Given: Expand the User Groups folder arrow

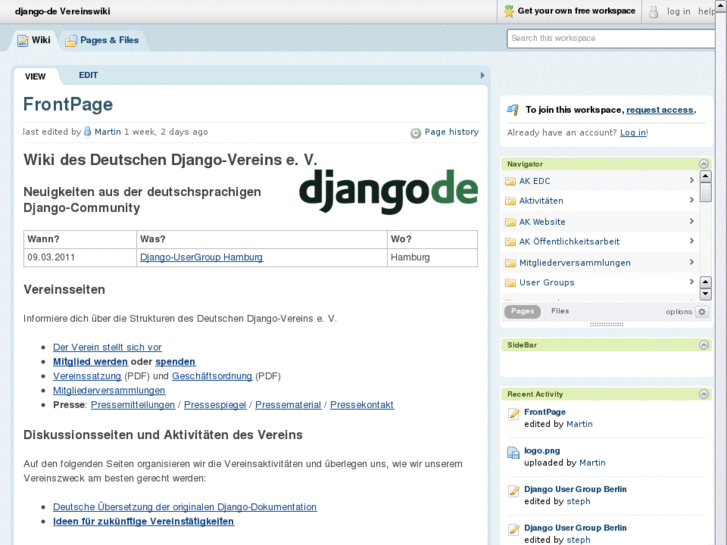Looking at the screenshot, I should coord(691,282).
